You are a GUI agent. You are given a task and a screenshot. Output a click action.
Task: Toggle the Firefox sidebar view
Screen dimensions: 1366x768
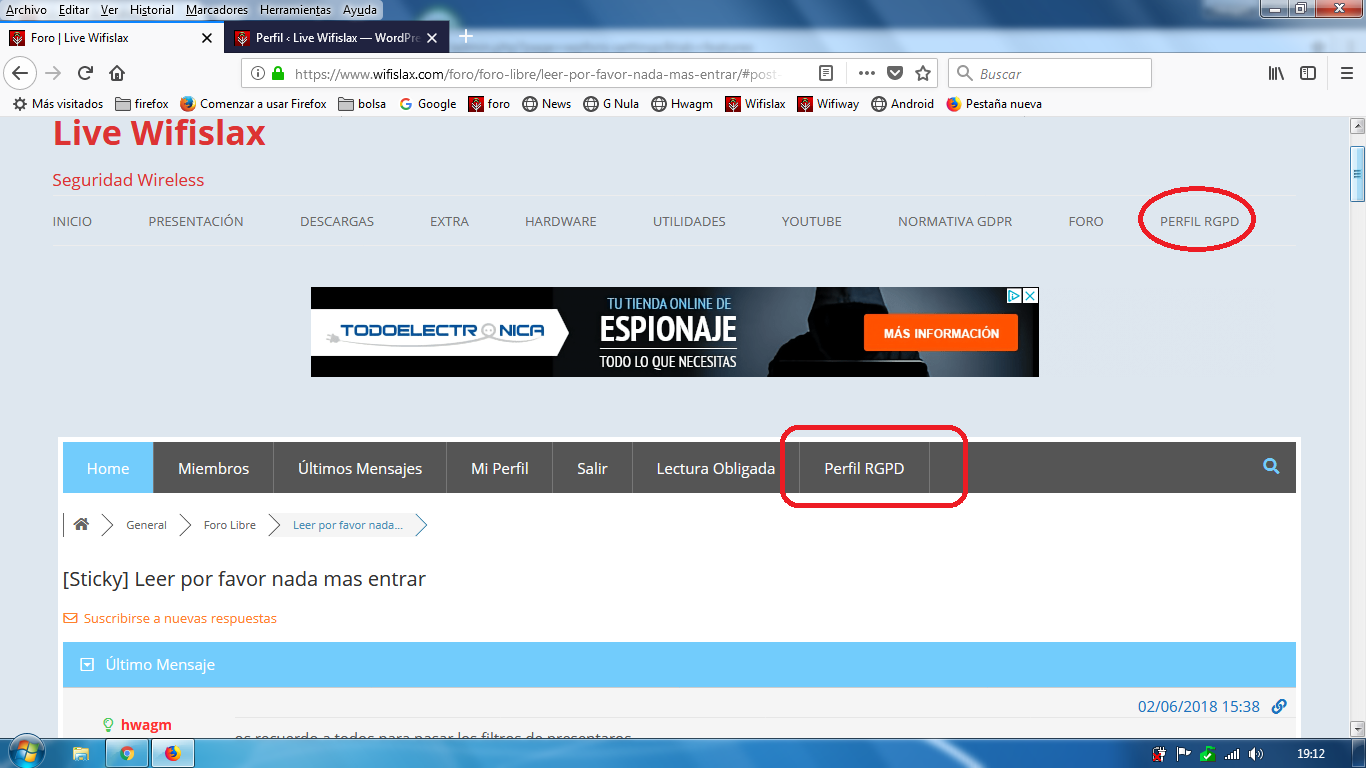(x=1308, y=73)
